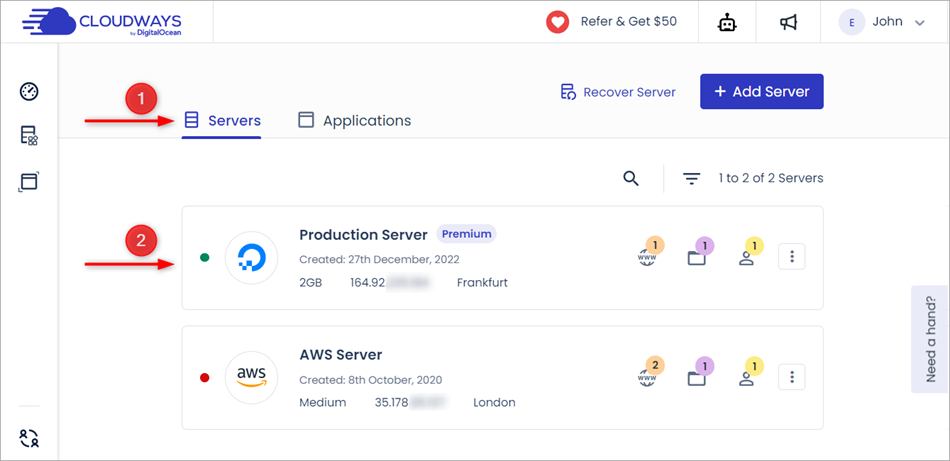Click the AWS Server projects folder icon
Screen dimensions: 950x461
(x=697, y=377)
